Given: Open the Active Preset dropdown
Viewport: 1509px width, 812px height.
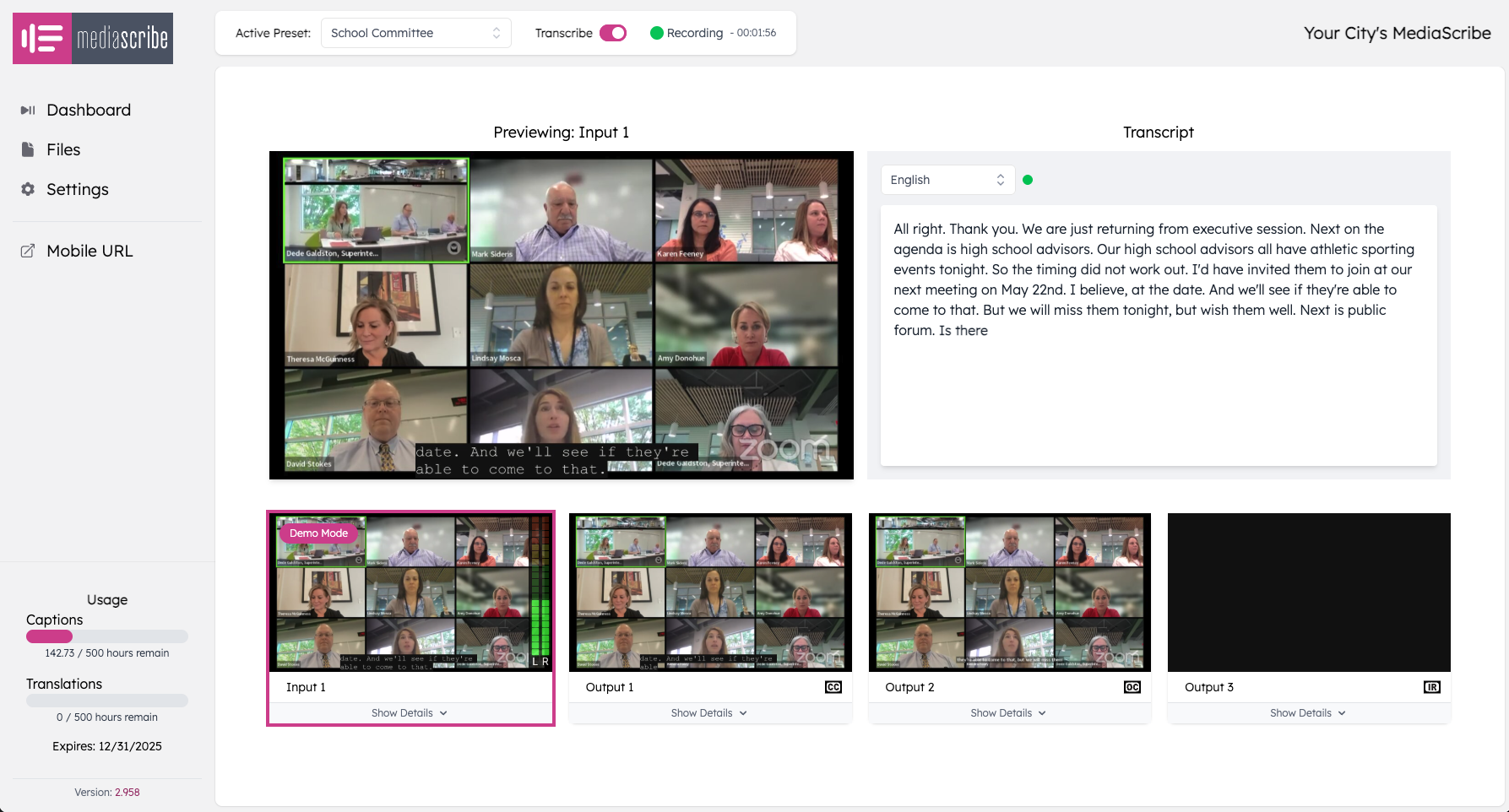Looking at the screenshot, I should pos(416,33).
